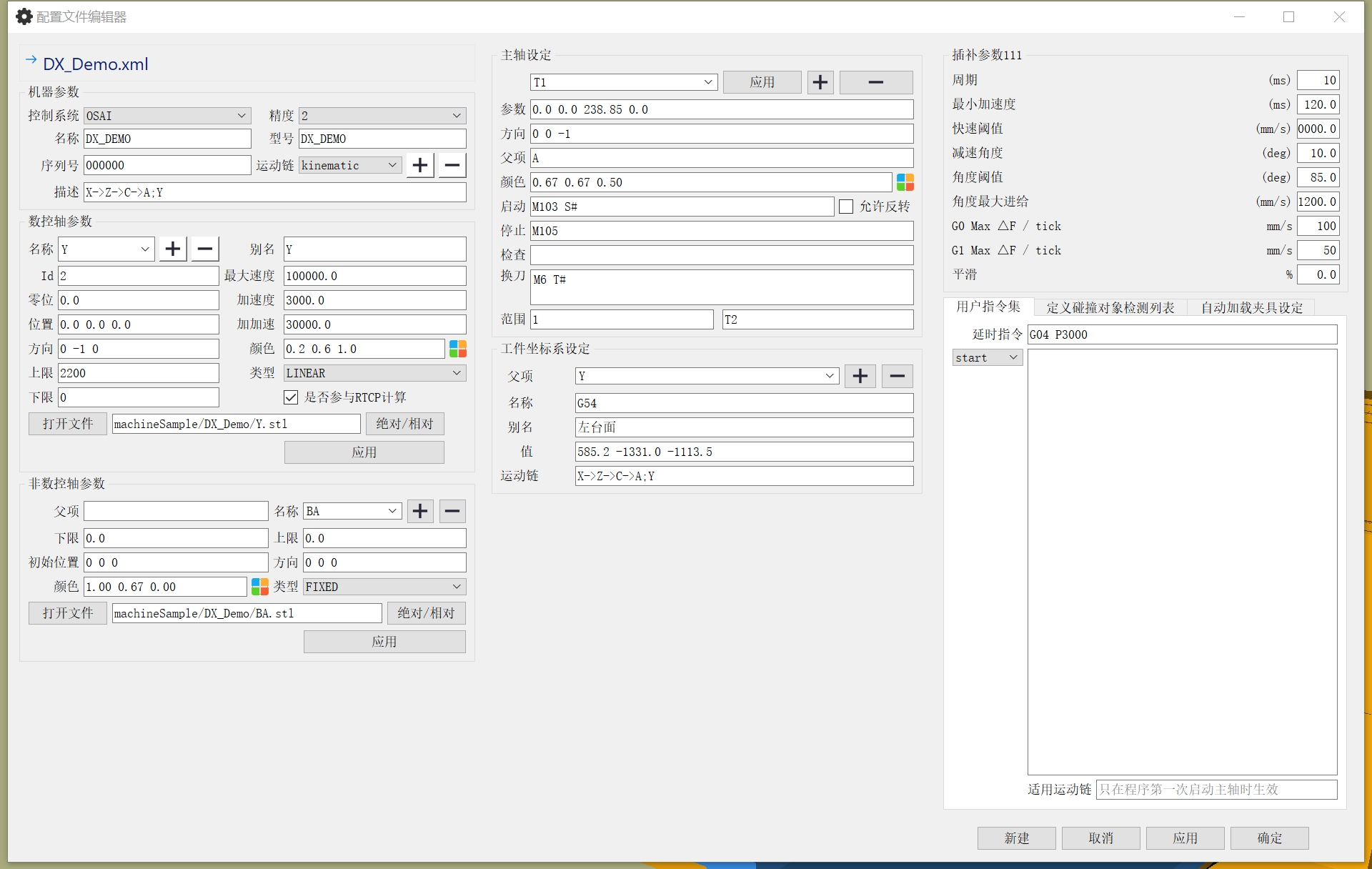Screen dimensions: 1372x869
Task: Add a spindle next to T1 apply button
Action: coord(820,82)
